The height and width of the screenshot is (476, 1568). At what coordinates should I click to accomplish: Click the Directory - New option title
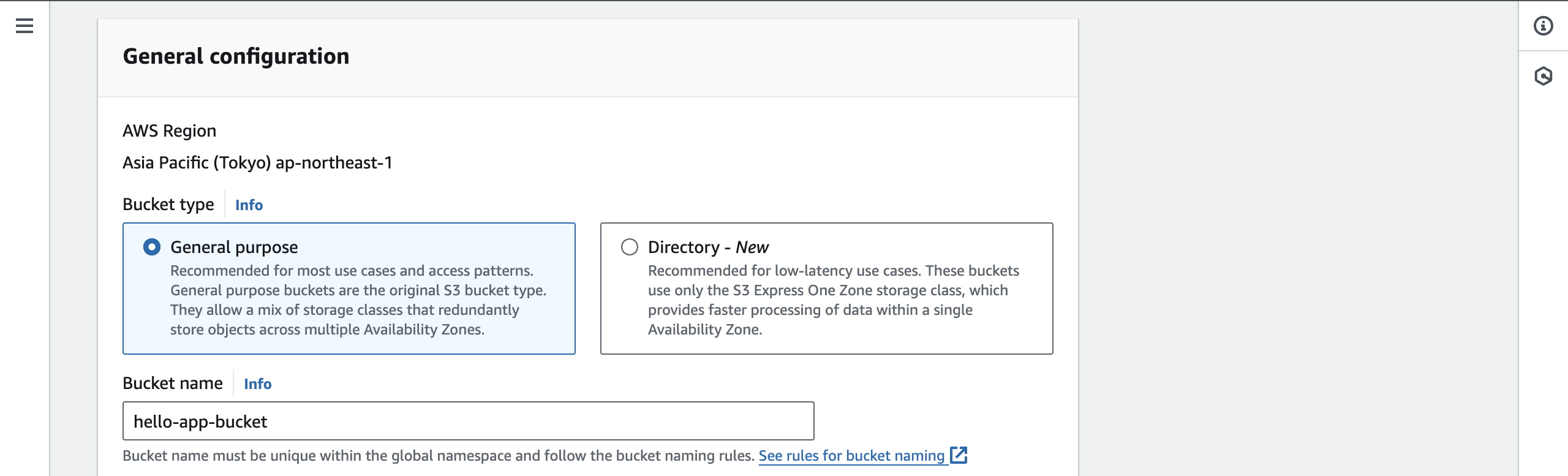click(x=708, y=247)
